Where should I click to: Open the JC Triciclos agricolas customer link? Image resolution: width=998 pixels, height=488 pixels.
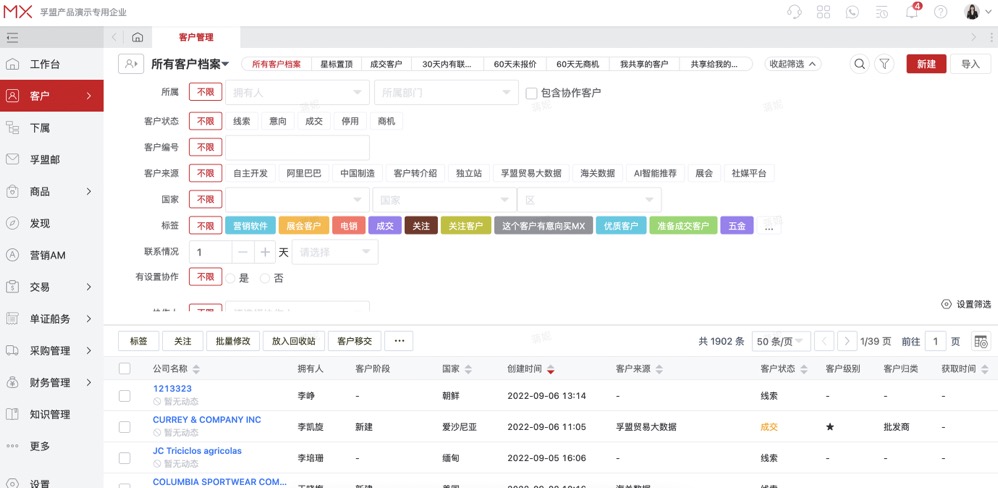(x=197, y=451)
